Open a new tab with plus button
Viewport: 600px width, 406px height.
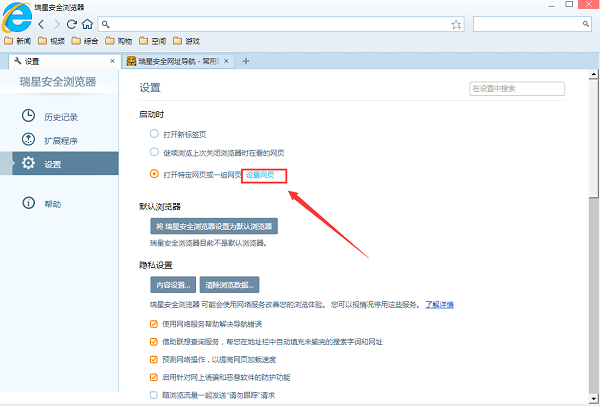(x=246, y=61)
